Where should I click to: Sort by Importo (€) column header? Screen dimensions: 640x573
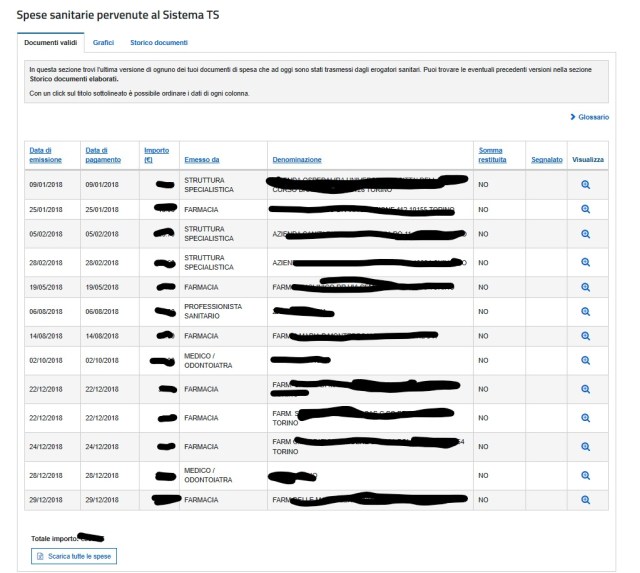point(156,155)
